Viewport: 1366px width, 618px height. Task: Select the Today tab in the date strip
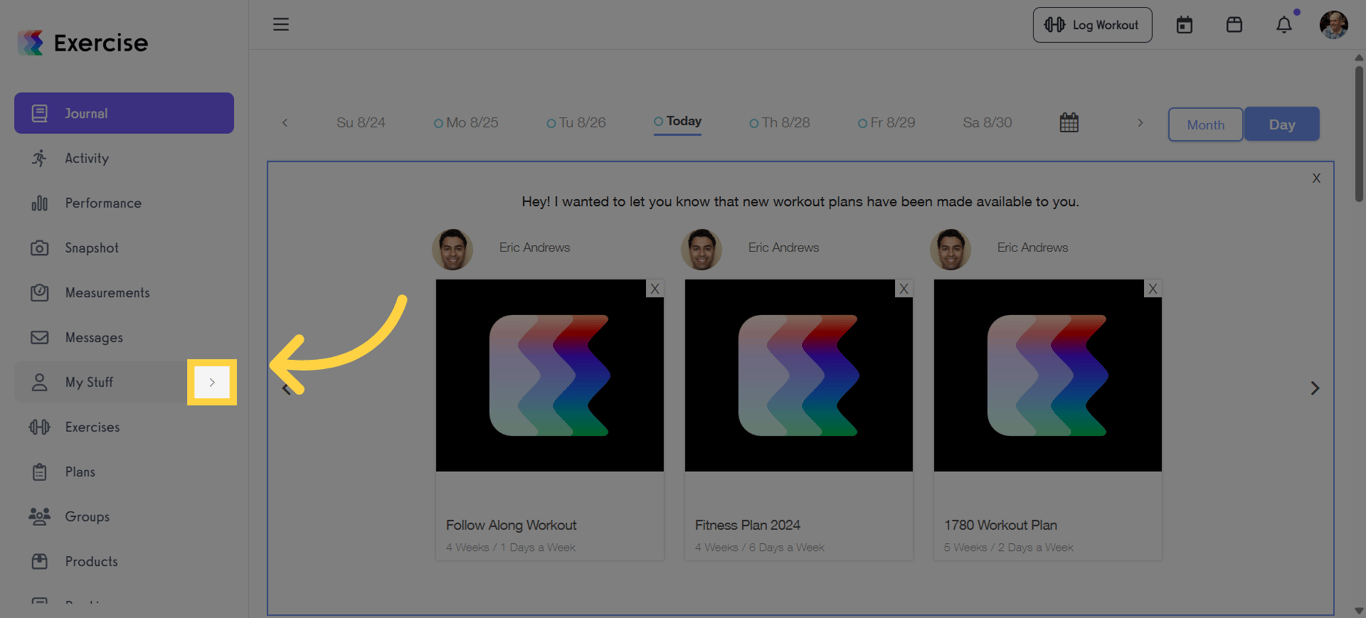(677, 121)
